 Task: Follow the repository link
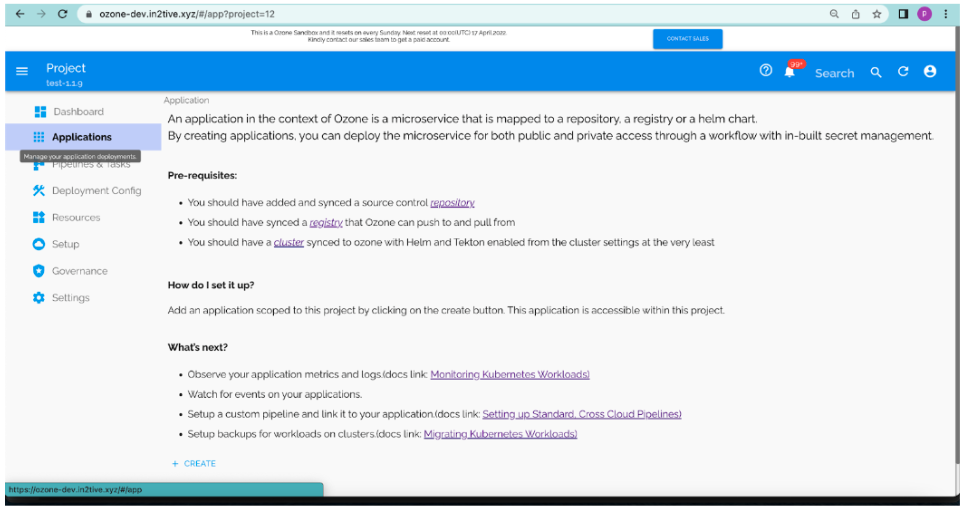(452, 203)
